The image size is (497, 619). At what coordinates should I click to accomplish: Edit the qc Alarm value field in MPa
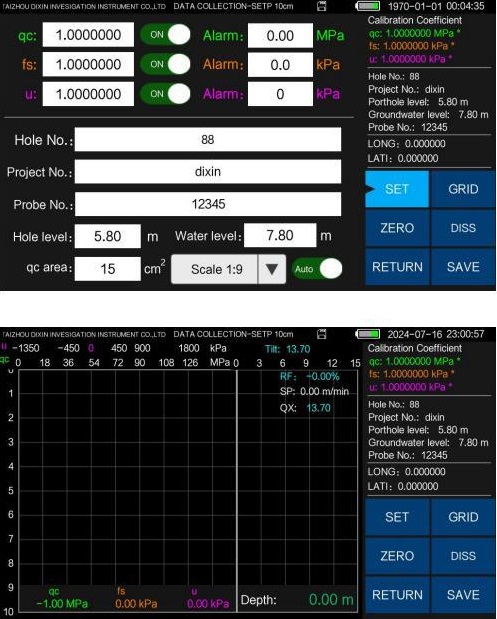[280, 36]
